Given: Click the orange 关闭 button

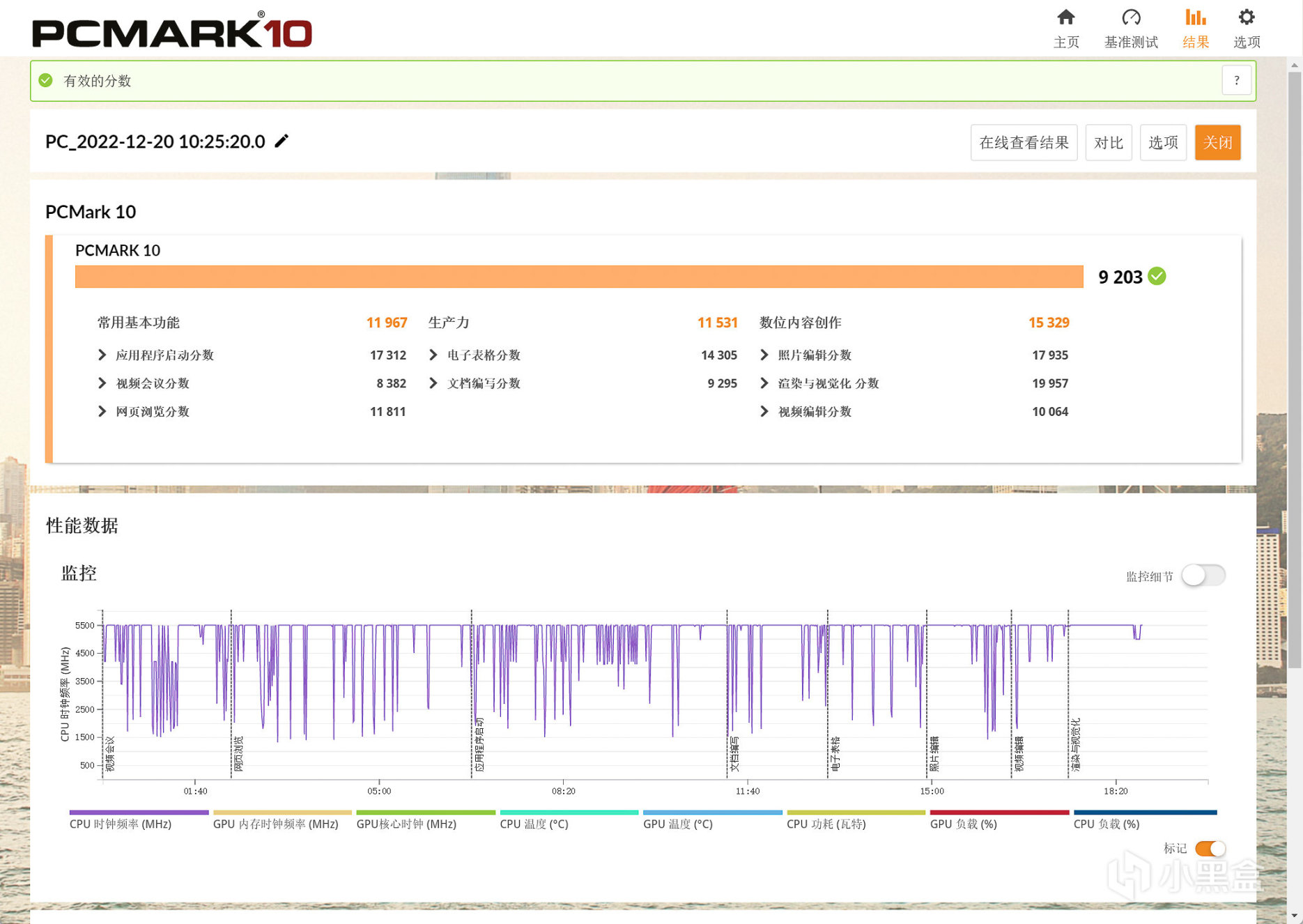Looking at the screenshot, I should [x=1217, y=142].
